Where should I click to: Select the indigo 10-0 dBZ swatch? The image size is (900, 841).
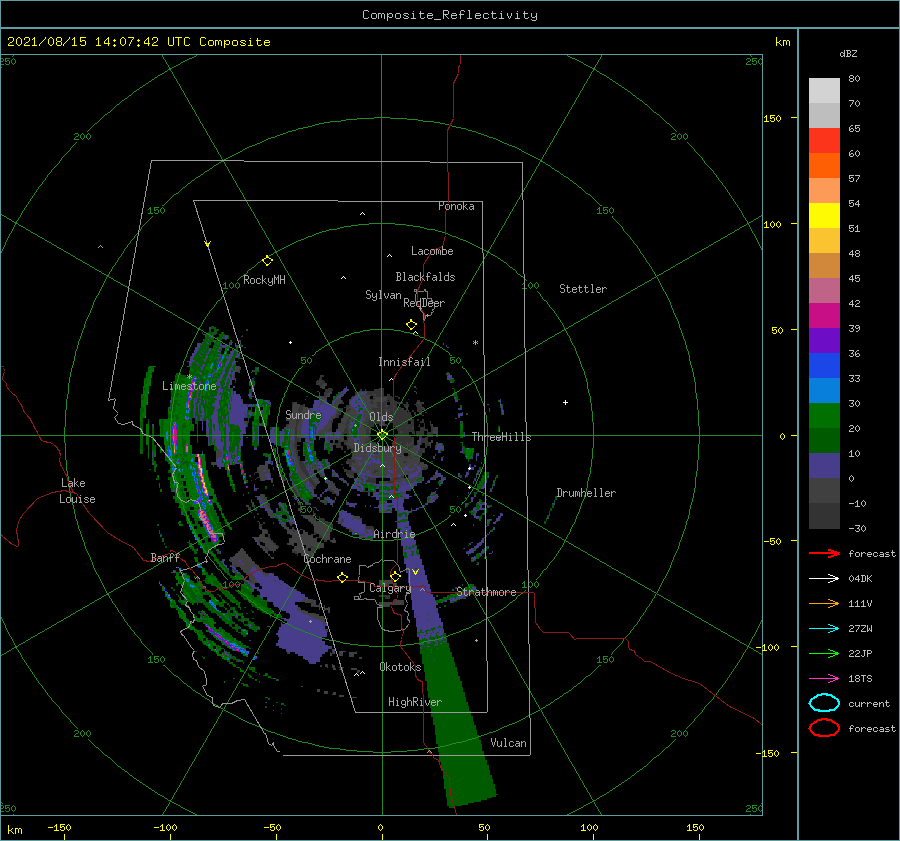coord(824,466)
